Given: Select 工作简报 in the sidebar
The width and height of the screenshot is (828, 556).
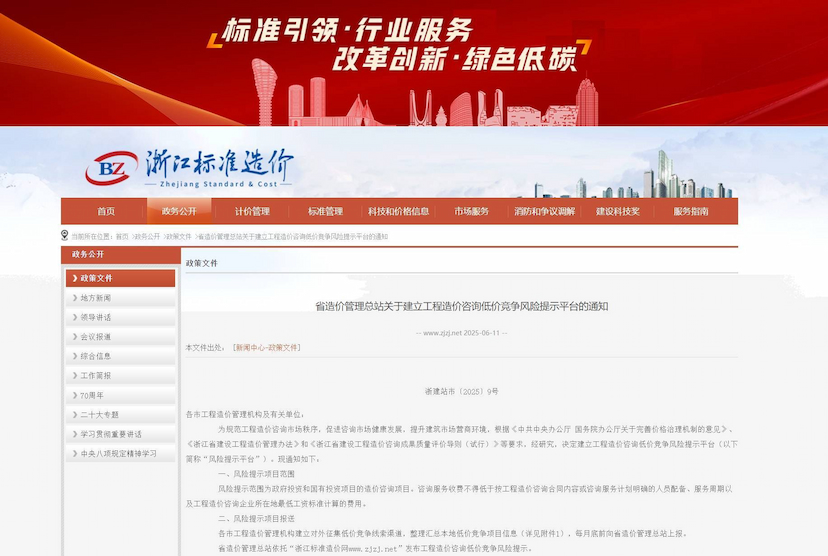Looking at the screenshot, I should (x=120, y=375).
